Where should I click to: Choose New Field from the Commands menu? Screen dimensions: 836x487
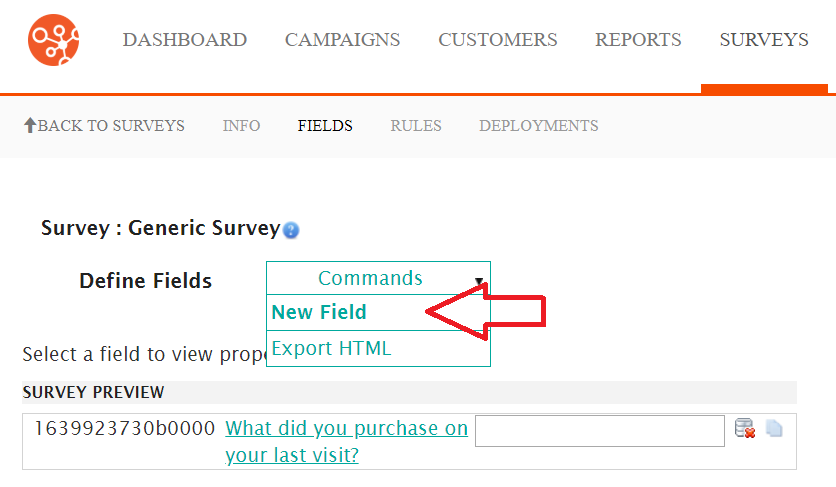click(x=319, y=312)
